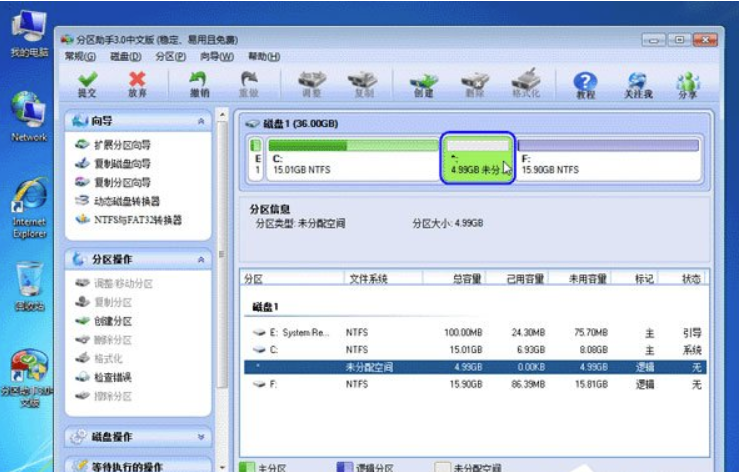Select the F: 15.90GB NTFS partition block
This screenshot has width=739, height=472.
tap(608, 159)
